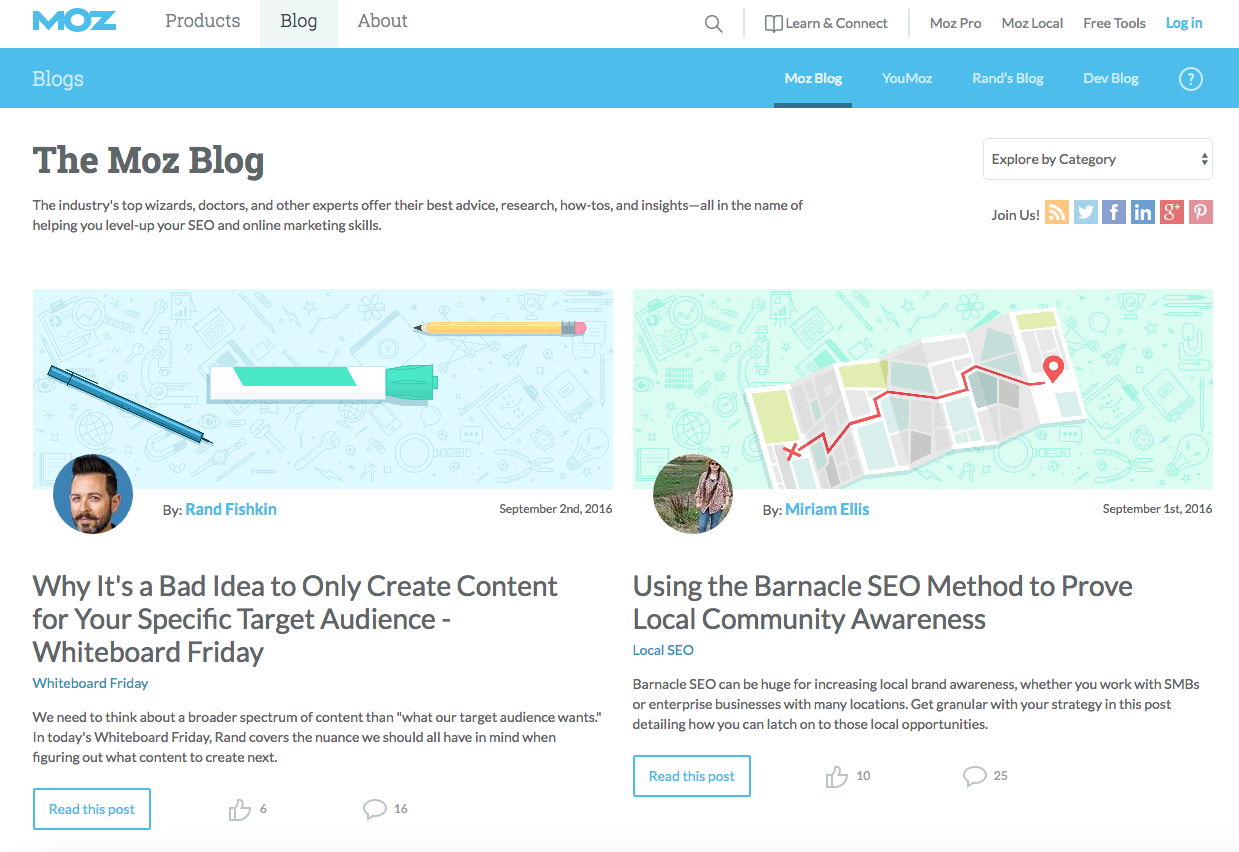Open Moz's Twitter profile icon

click(1085, 212)
